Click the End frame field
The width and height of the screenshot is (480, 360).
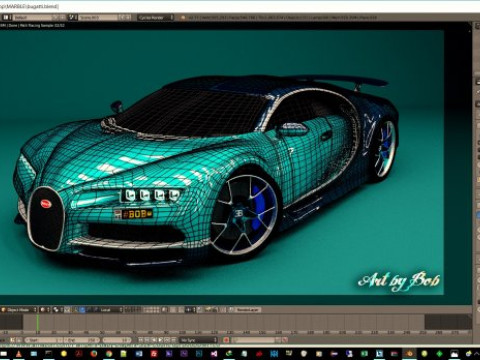coord(82,340)
